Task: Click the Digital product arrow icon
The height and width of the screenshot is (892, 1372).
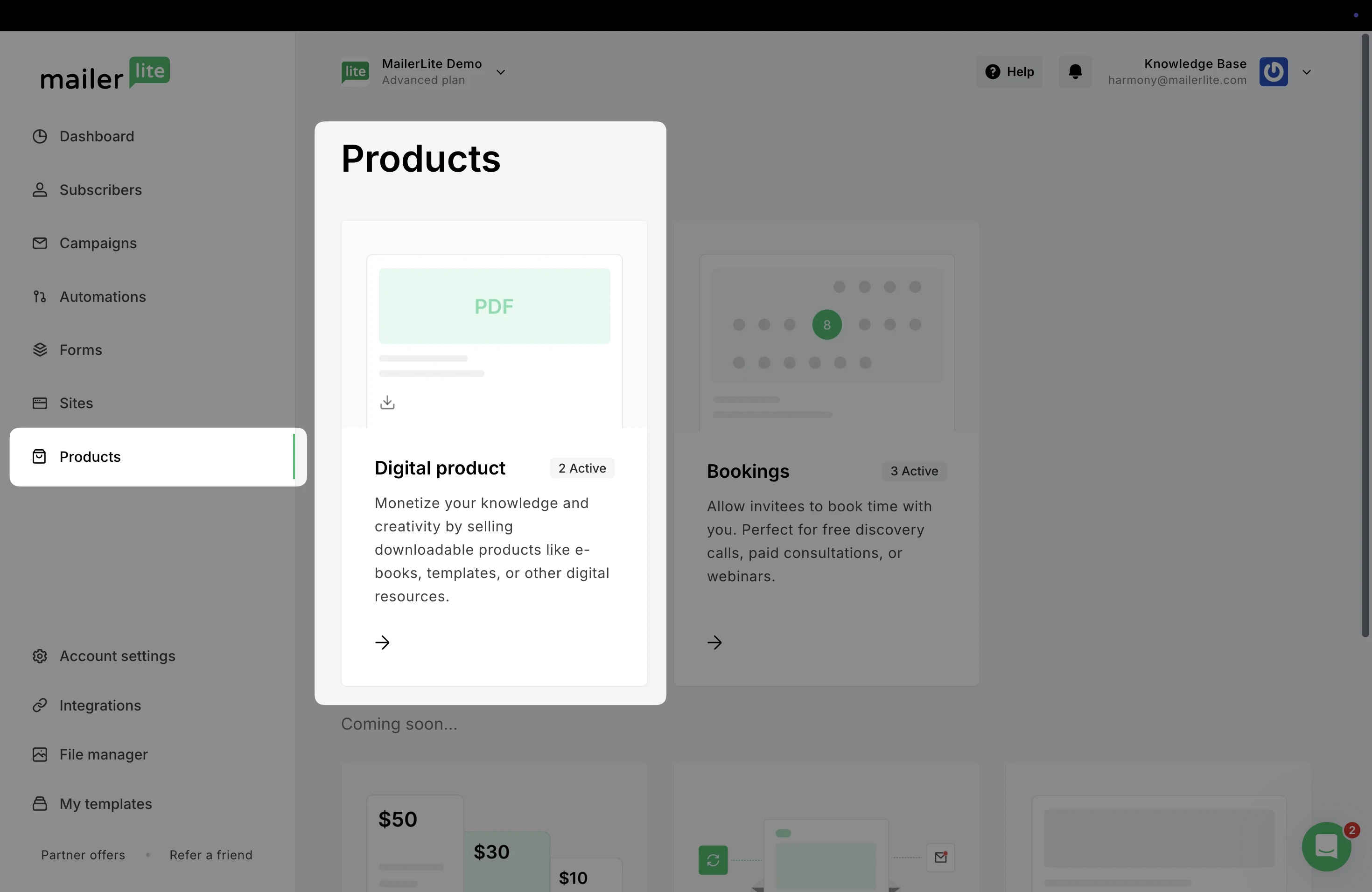Action: point(382,642)
